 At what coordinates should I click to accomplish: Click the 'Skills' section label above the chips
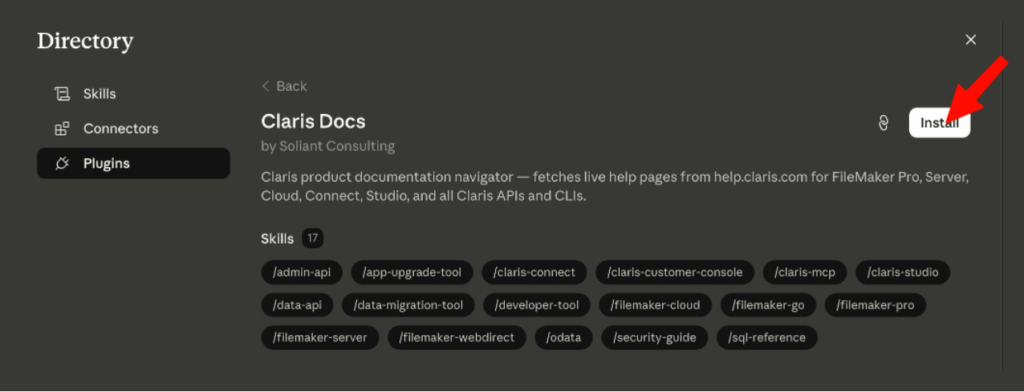278,238
